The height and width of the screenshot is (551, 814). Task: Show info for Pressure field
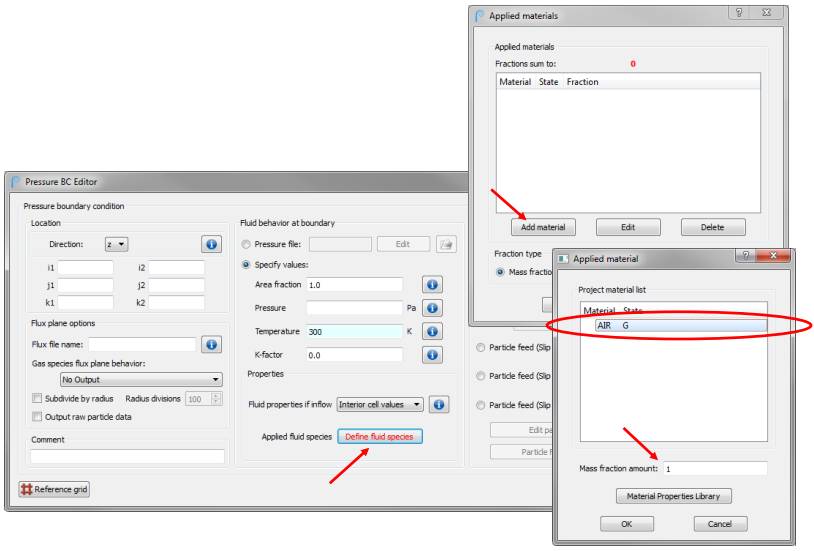click(432, 308)
